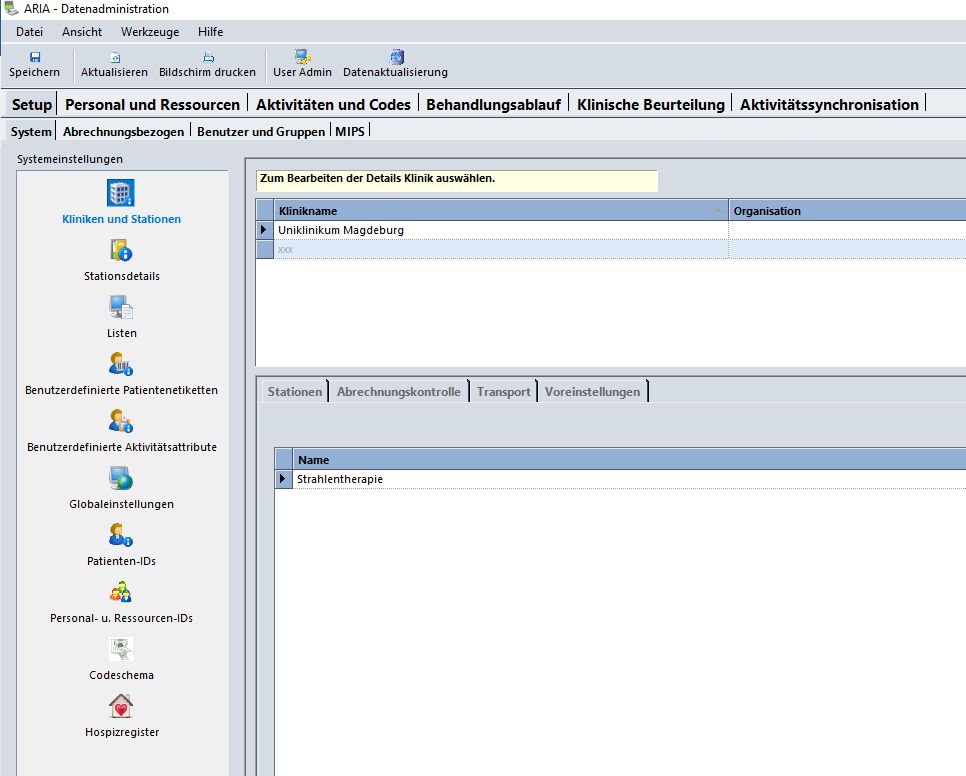Open the Codeschema icon
Screen dimensions: 966x776
point(121,650)
